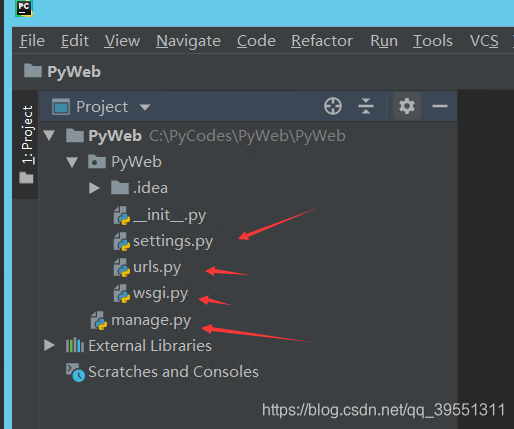Select the __init__.py file
The width and height of the screenshot is (514, 429).
pyautogui.click(x=169, y=215)
